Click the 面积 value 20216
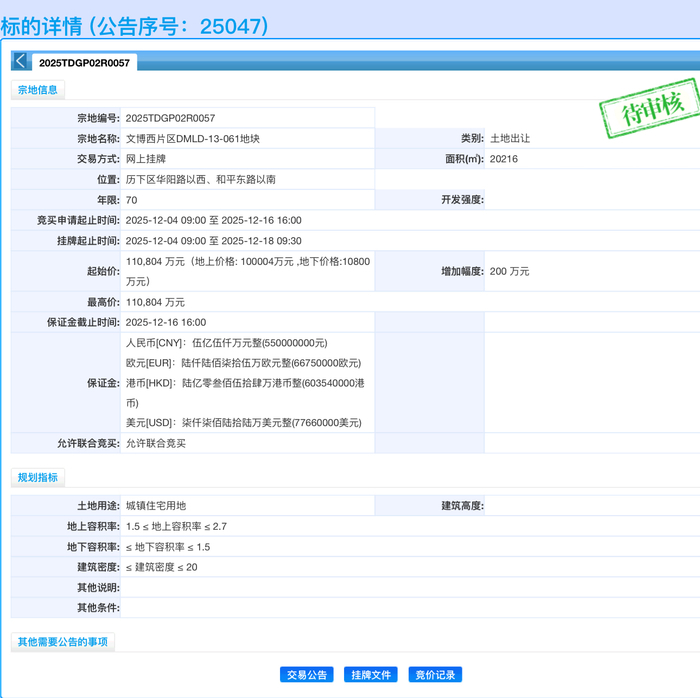This screenshot has width=700, height=698. click(x=504, y=159)
